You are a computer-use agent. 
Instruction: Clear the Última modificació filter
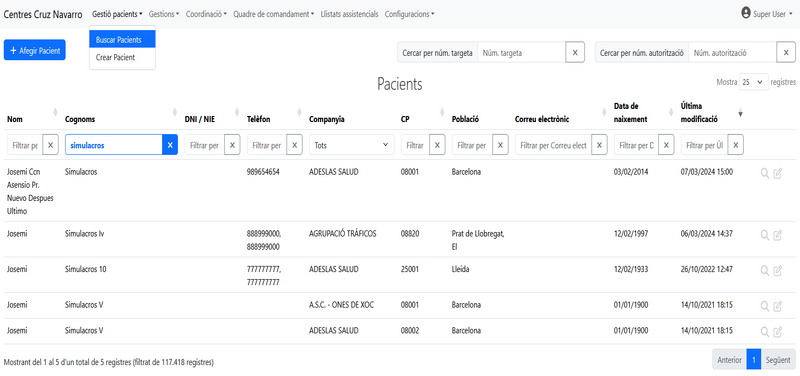tap(735, 145)
